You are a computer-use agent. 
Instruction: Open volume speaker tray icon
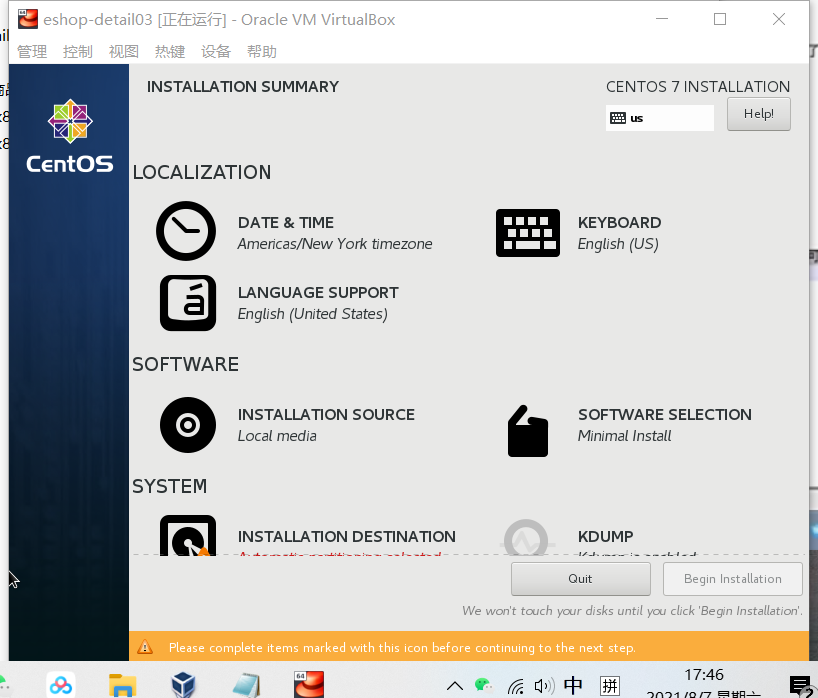pos(544,686)
